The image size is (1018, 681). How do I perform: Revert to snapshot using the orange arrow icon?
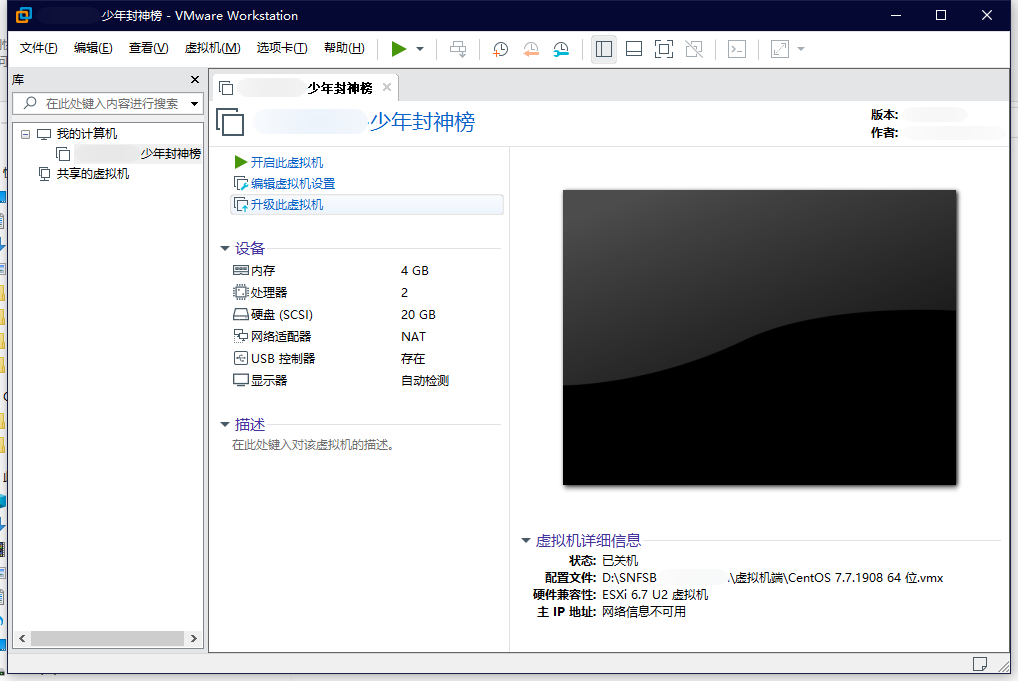[530, 49]
